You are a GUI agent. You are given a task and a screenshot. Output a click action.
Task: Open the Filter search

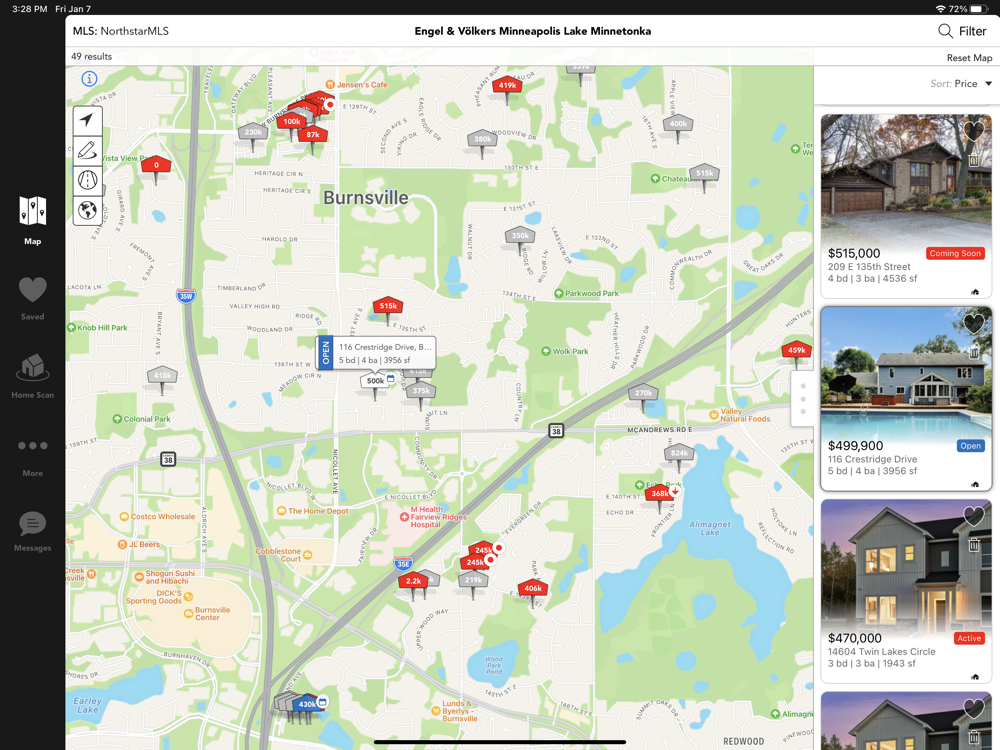[962, 31]
